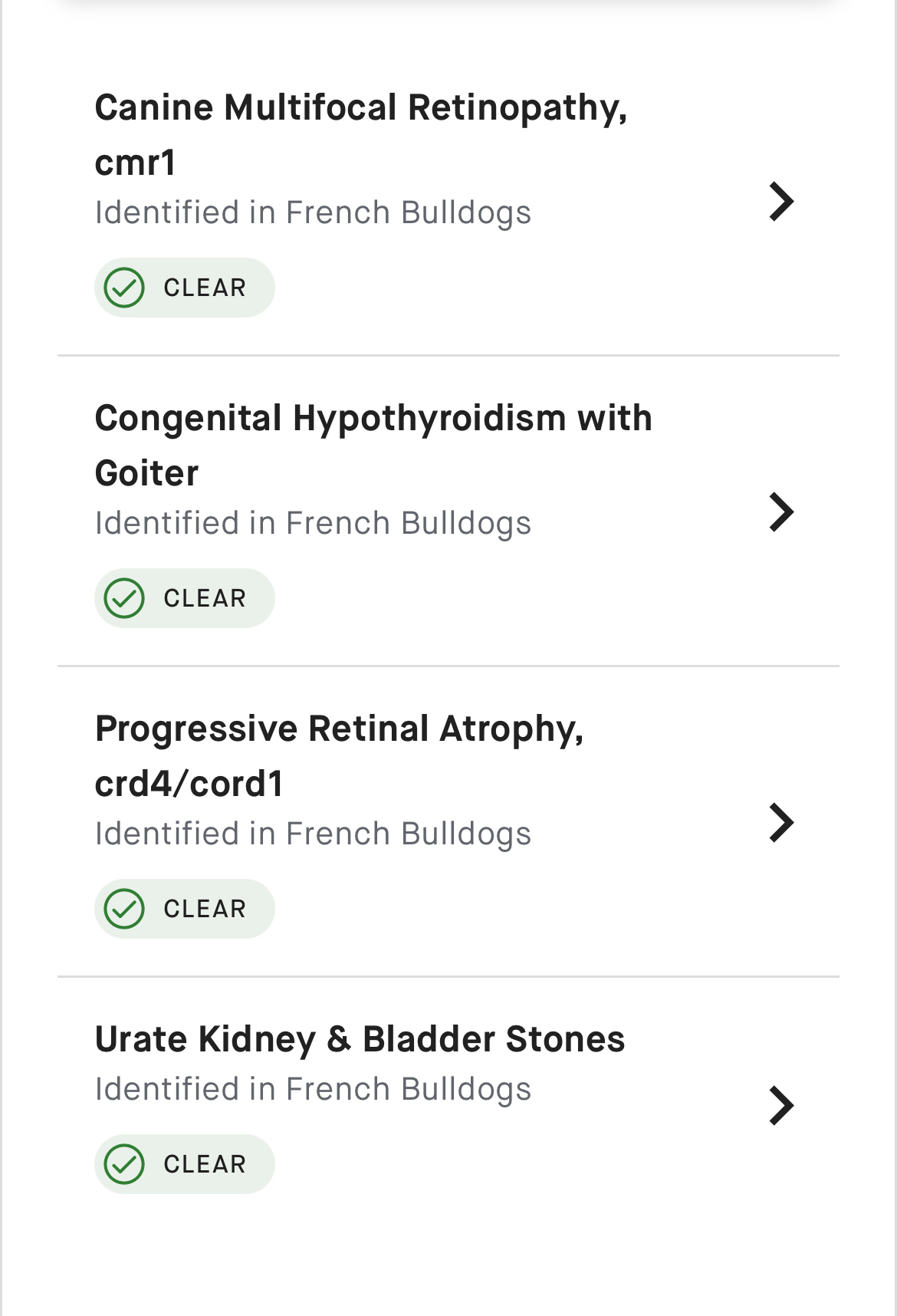This screenshot has width=897, height=1316.
Task: Open Congenital Hypothyroidism with Goiter title
Action: click(x=373, y=446)
